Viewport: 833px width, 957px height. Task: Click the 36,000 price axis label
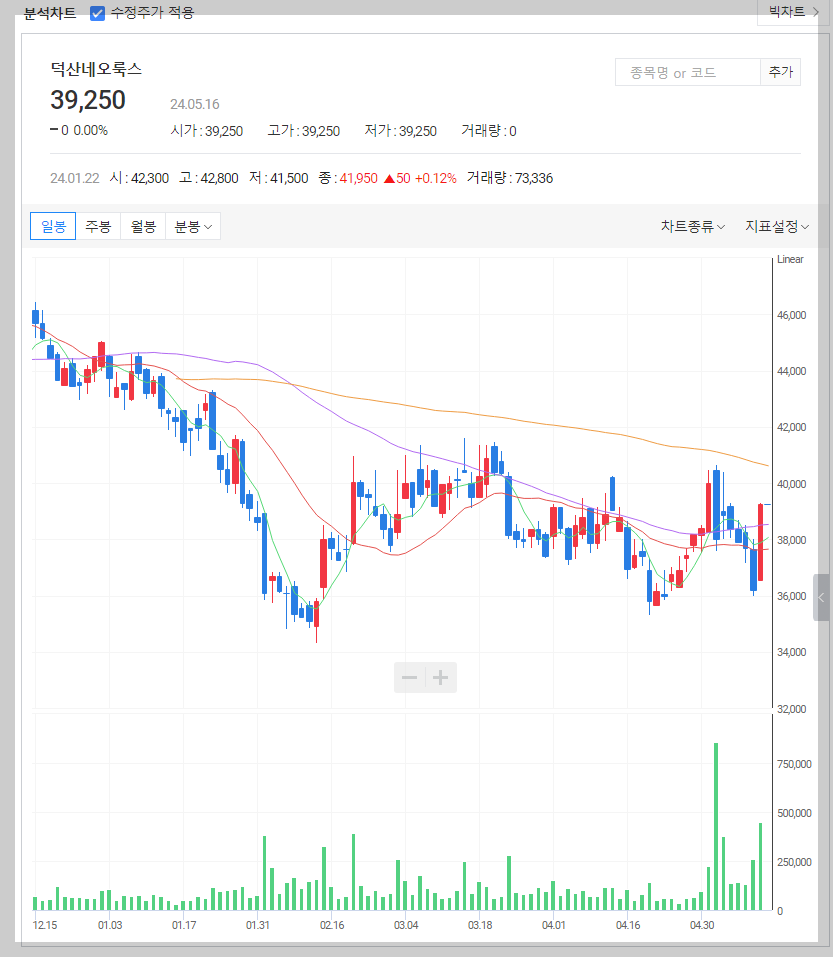[x=792, y=596]
